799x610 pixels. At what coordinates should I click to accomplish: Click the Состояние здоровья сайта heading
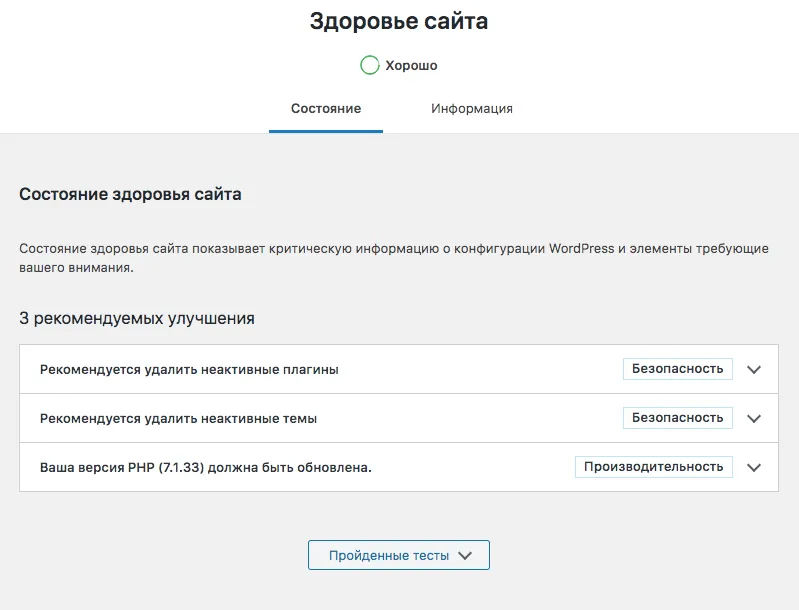point(130,194)
